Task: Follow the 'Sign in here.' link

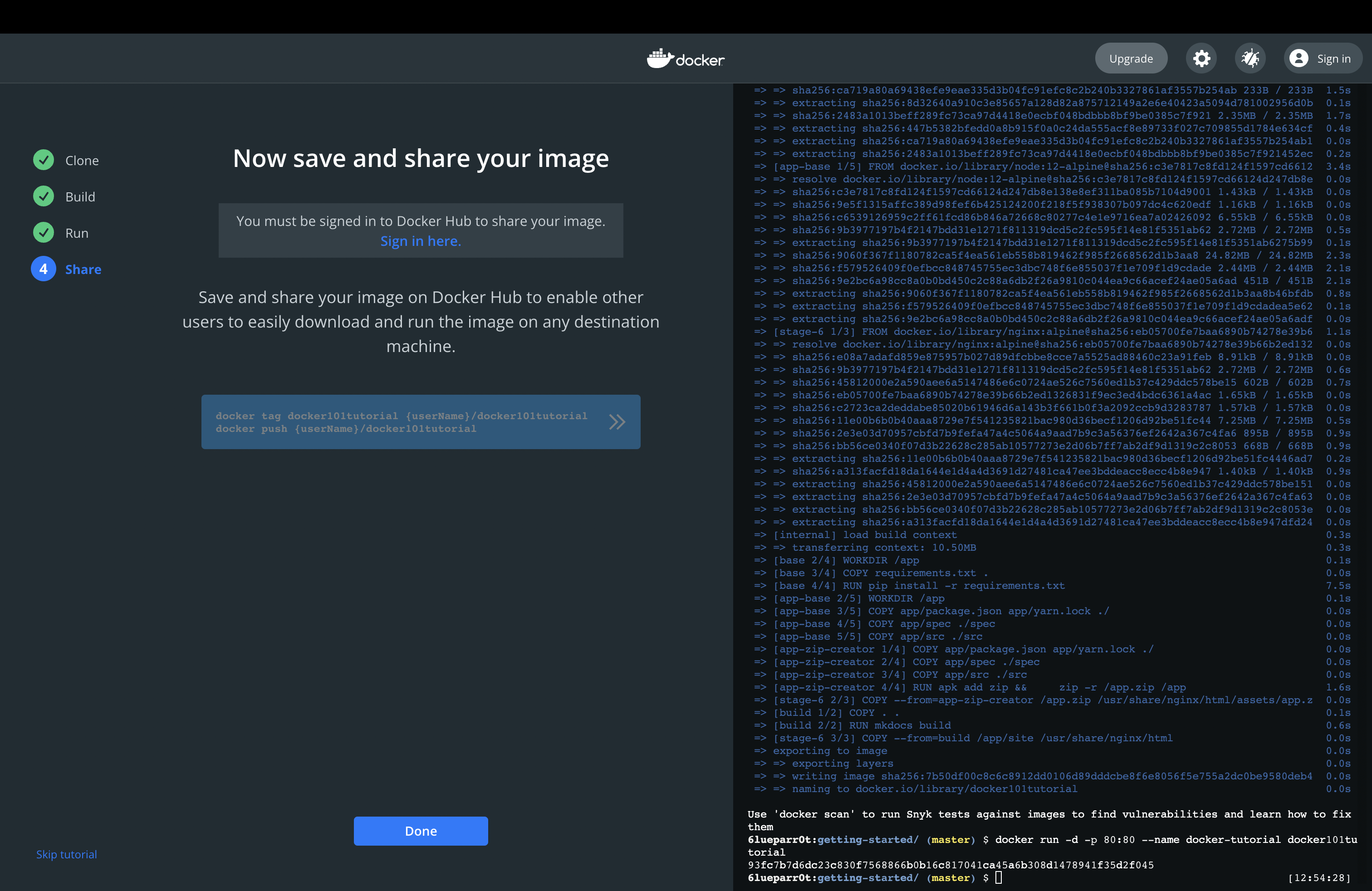Action: click(420, 241)
